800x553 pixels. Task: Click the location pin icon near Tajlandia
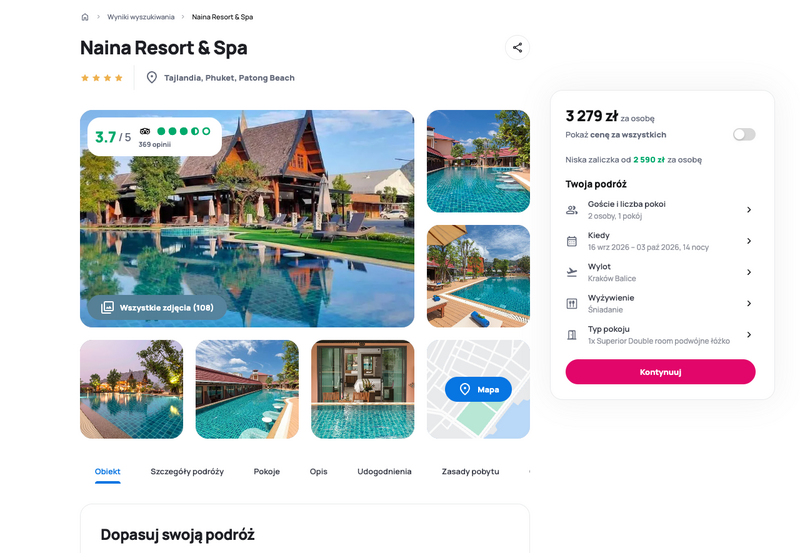coord(152,78)
